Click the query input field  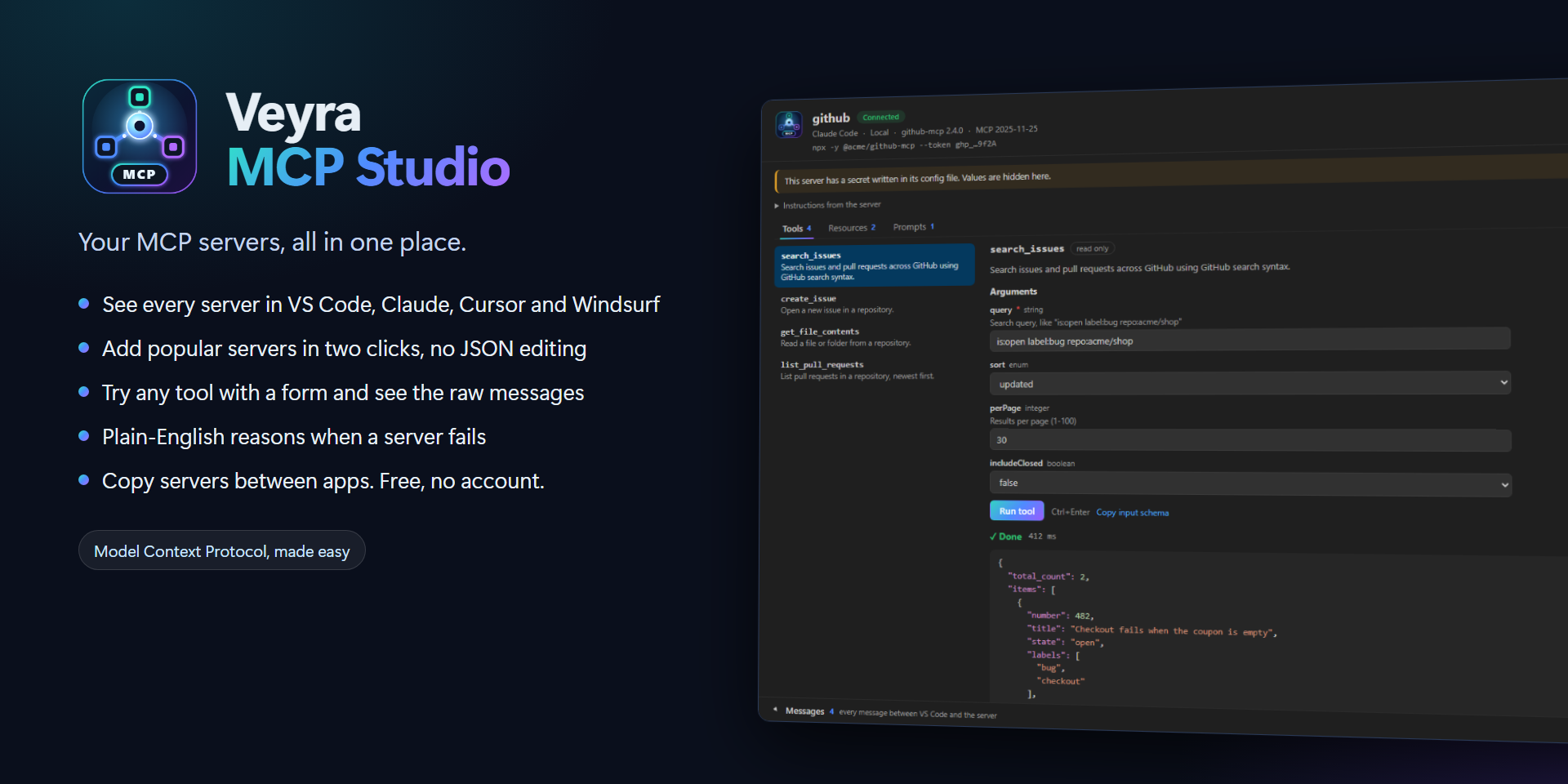tap(1249, 341)
